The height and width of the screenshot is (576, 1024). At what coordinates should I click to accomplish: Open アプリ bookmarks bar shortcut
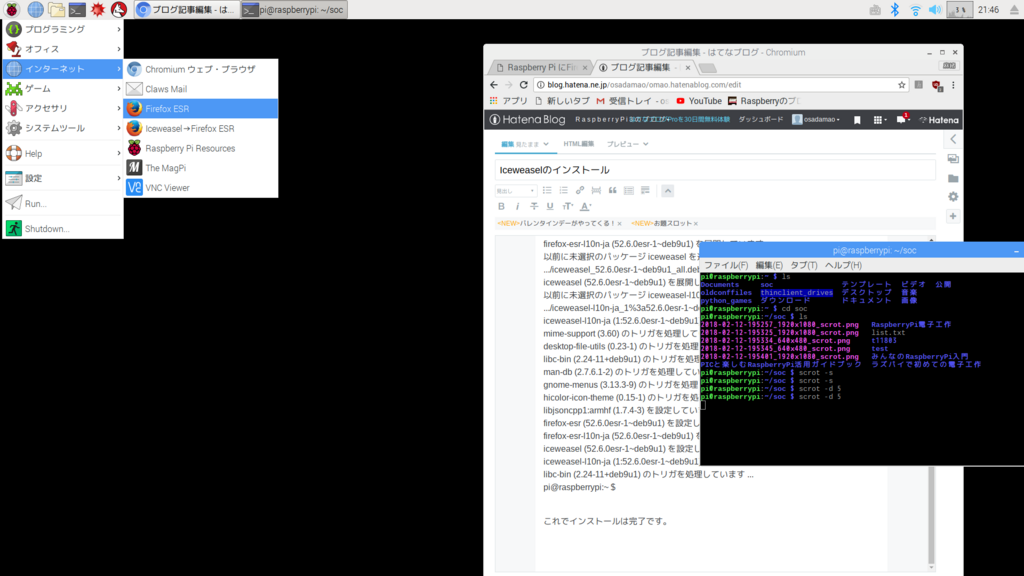coord(508,101)
